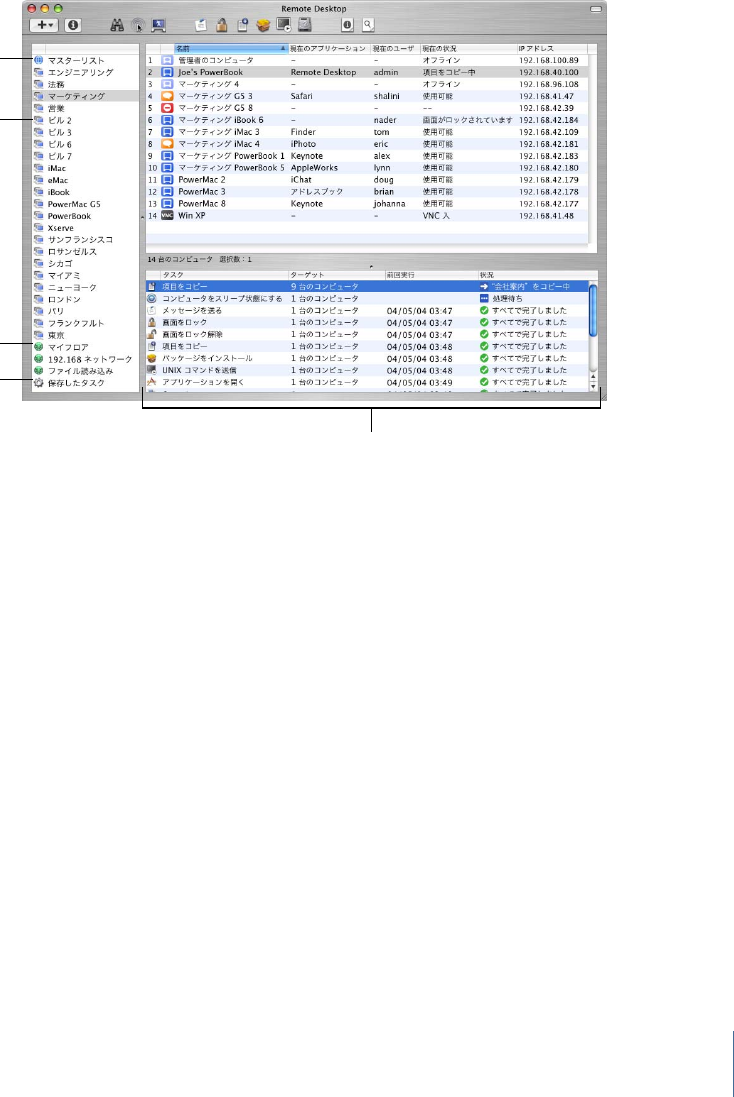Click the padlock icon of the 画面をロック task

(152, 323)
